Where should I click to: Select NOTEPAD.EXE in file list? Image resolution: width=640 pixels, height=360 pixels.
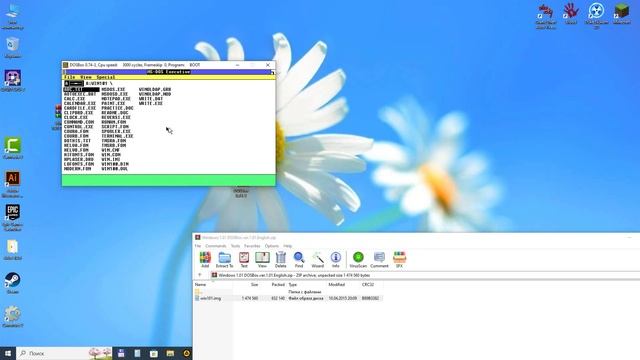(x=116, y=99)
